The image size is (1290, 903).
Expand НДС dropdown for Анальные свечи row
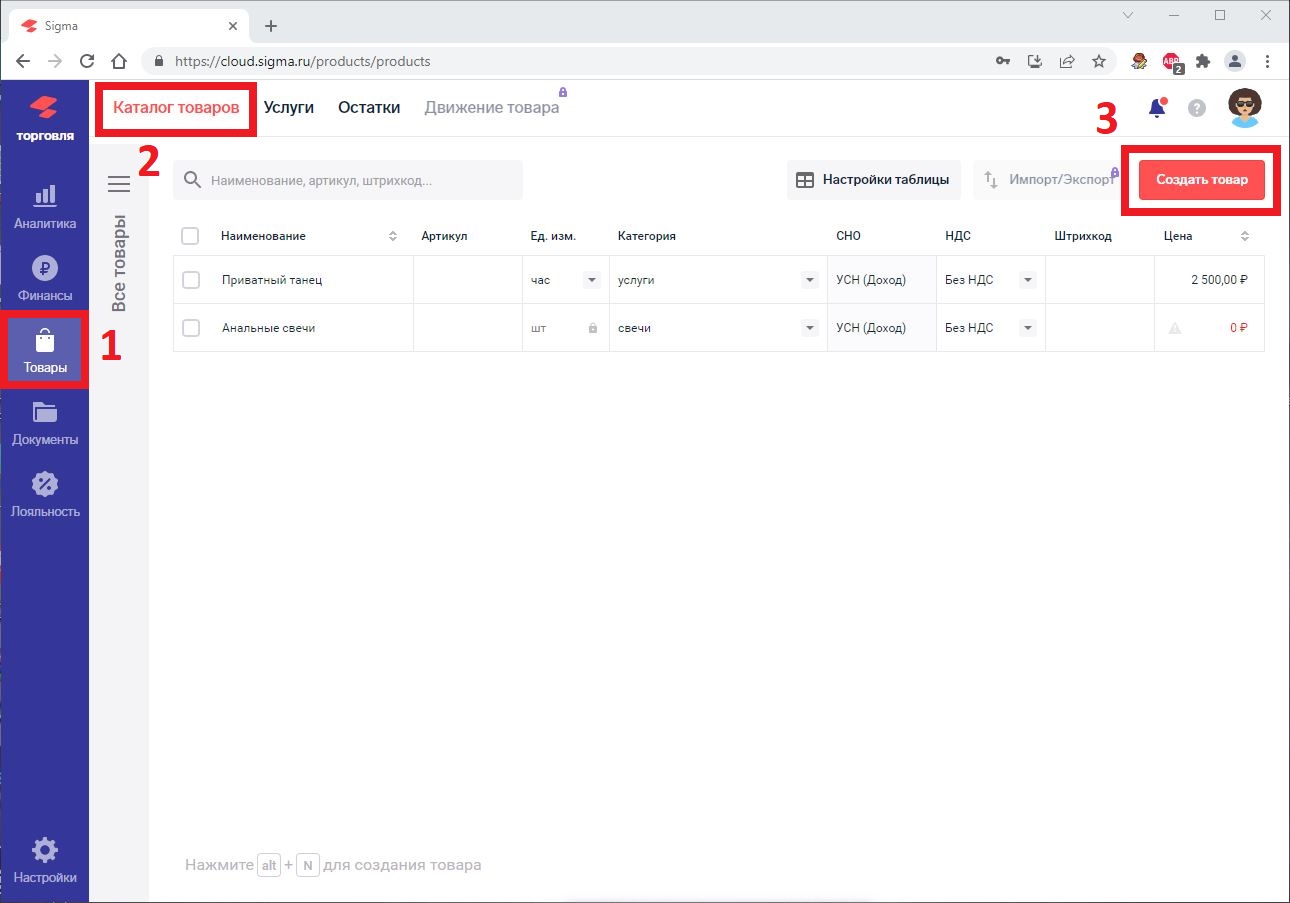[1027, 328]
